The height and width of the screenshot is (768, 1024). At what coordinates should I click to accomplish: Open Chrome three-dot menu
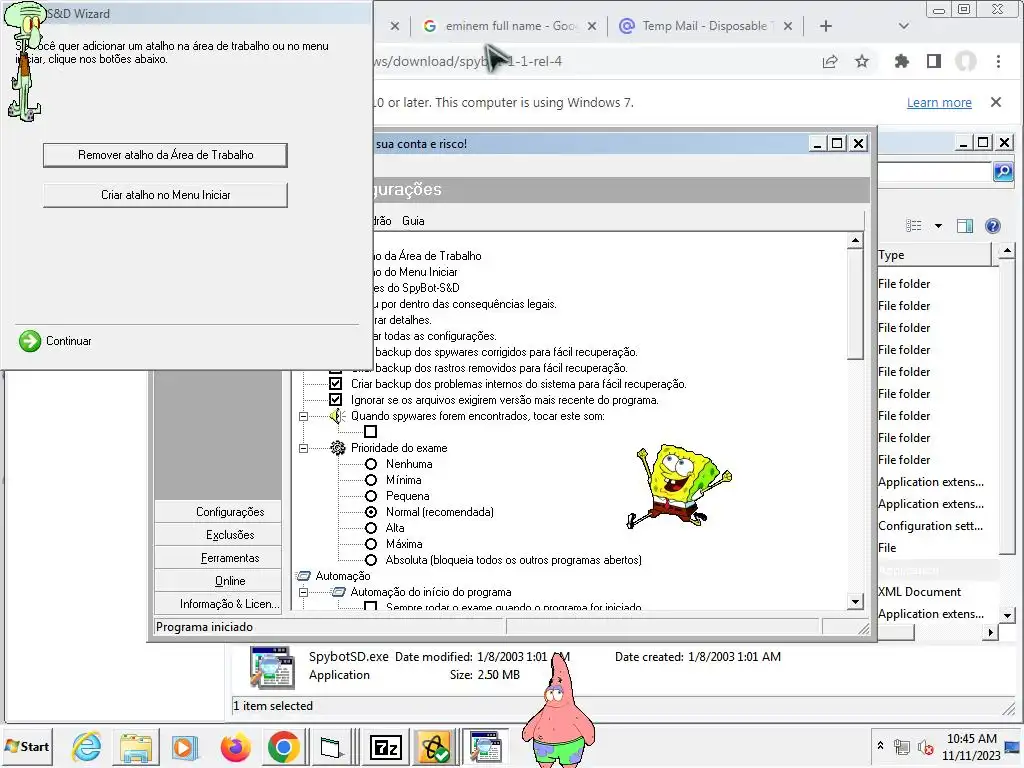999,61
